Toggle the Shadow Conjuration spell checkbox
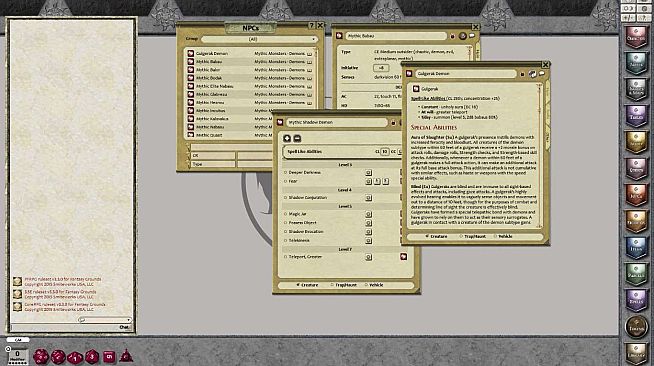The width and height of the screenshot is (654, 366). coord(286,198)
